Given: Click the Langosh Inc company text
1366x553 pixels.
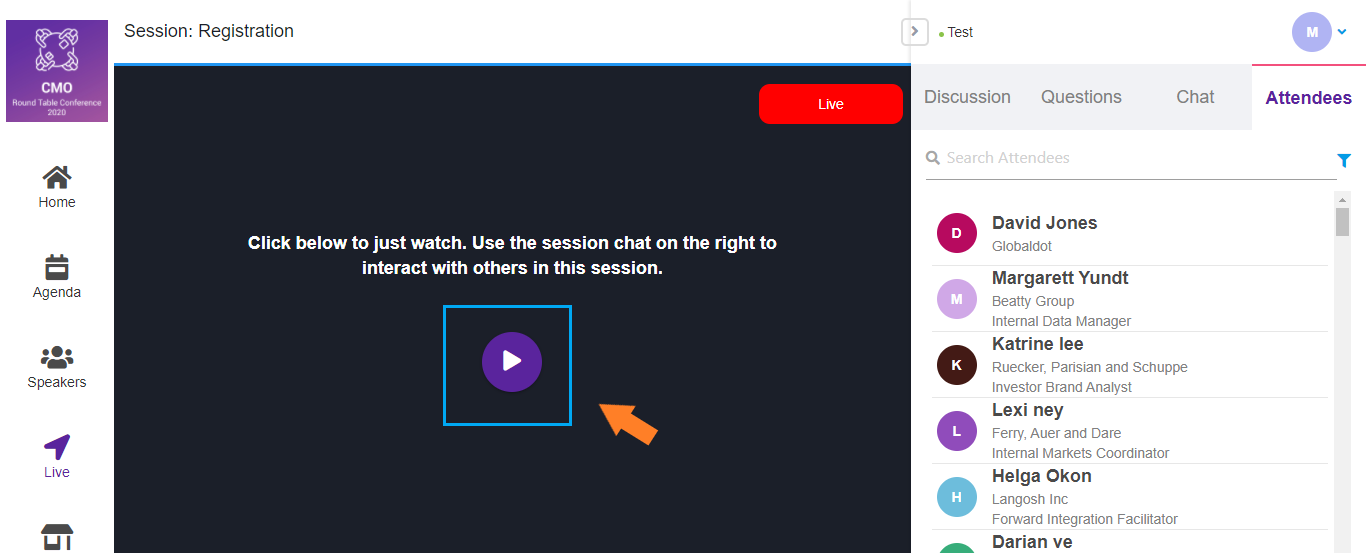Looking at the screenshot, I should coord(1030,499).
